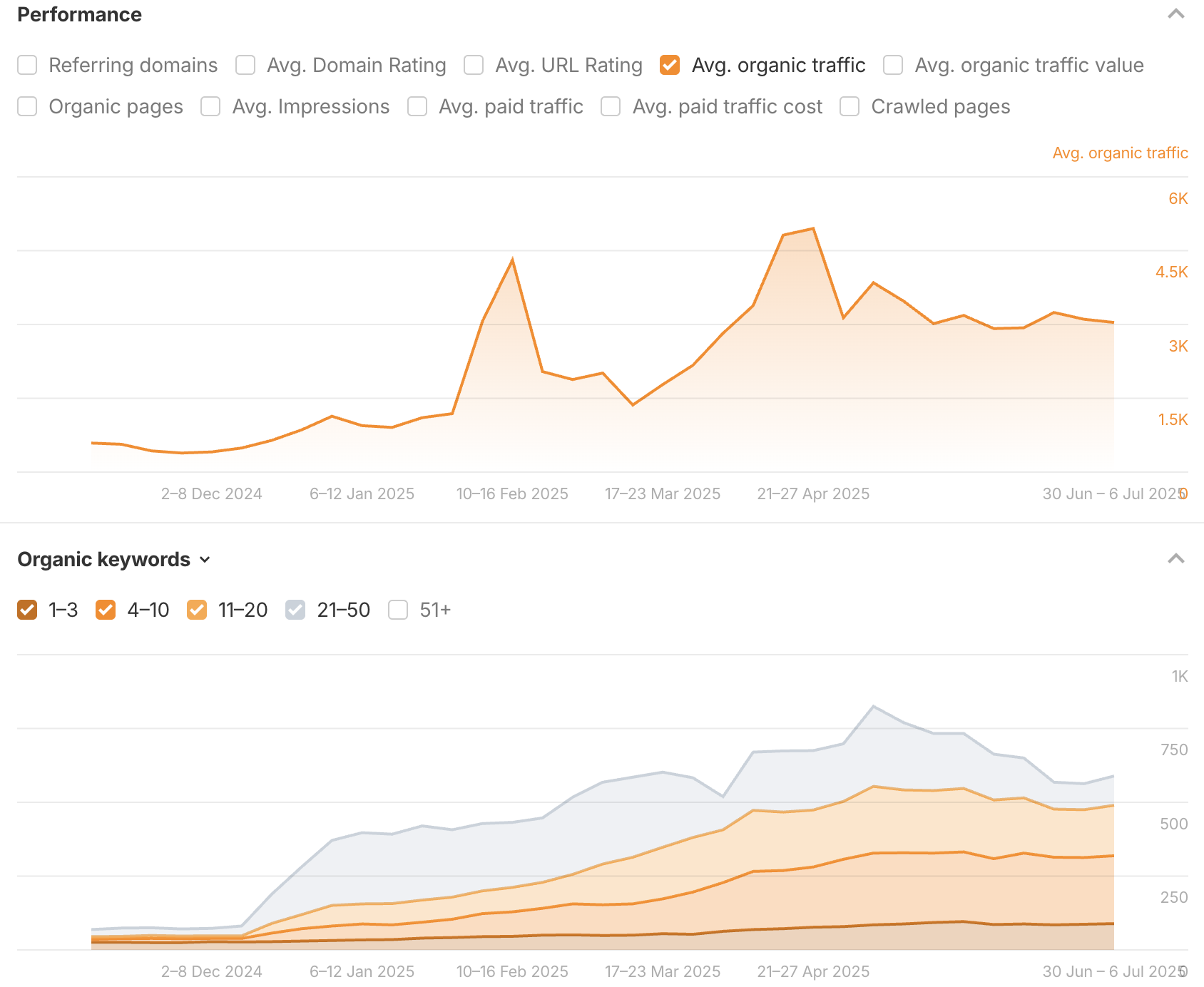
Task: Enable the Avg. Impressions checkbox
Action: click(x=210, y=106)
